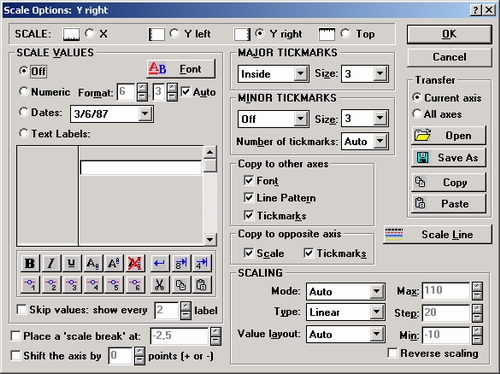Click the red crossed-out clear formatting icon
The width and height of the screenshot is (500, 374).
135,263
